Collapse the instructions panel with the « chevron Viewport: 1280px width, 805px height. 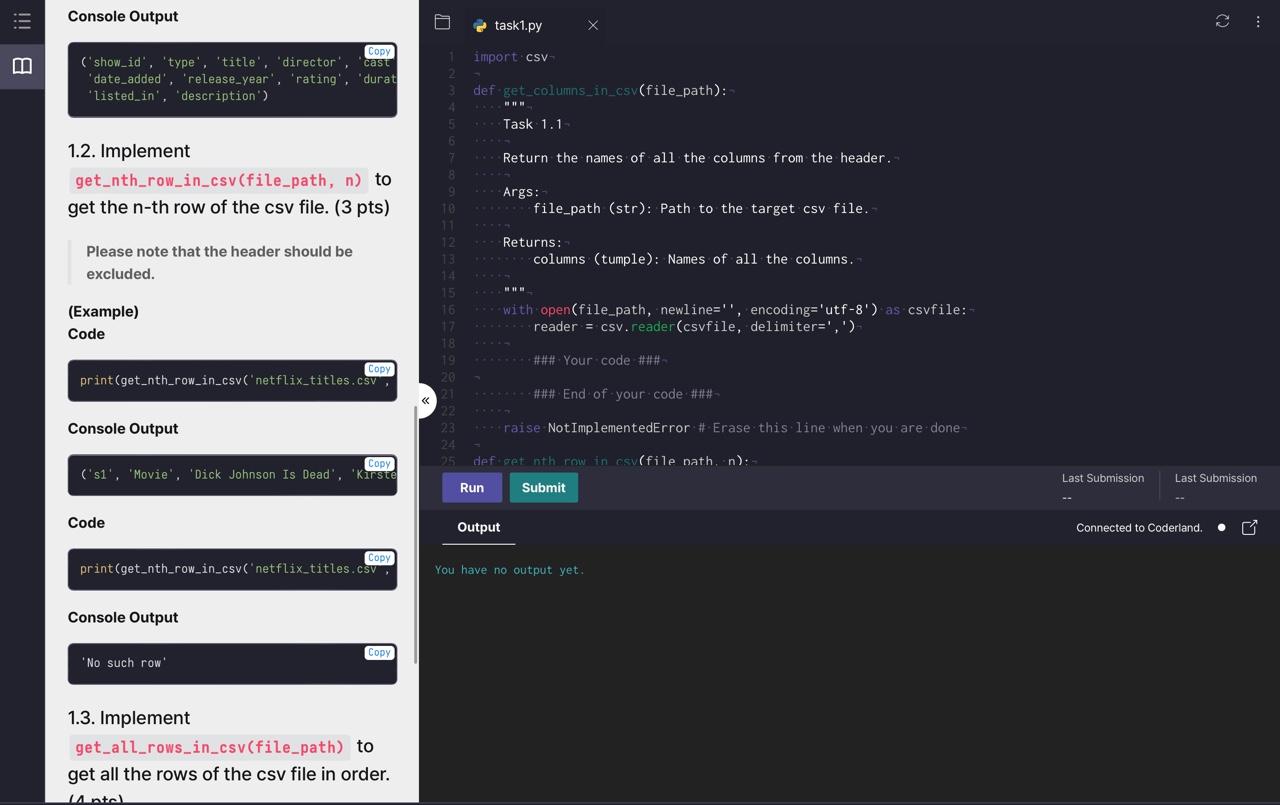tap(425, 399)
